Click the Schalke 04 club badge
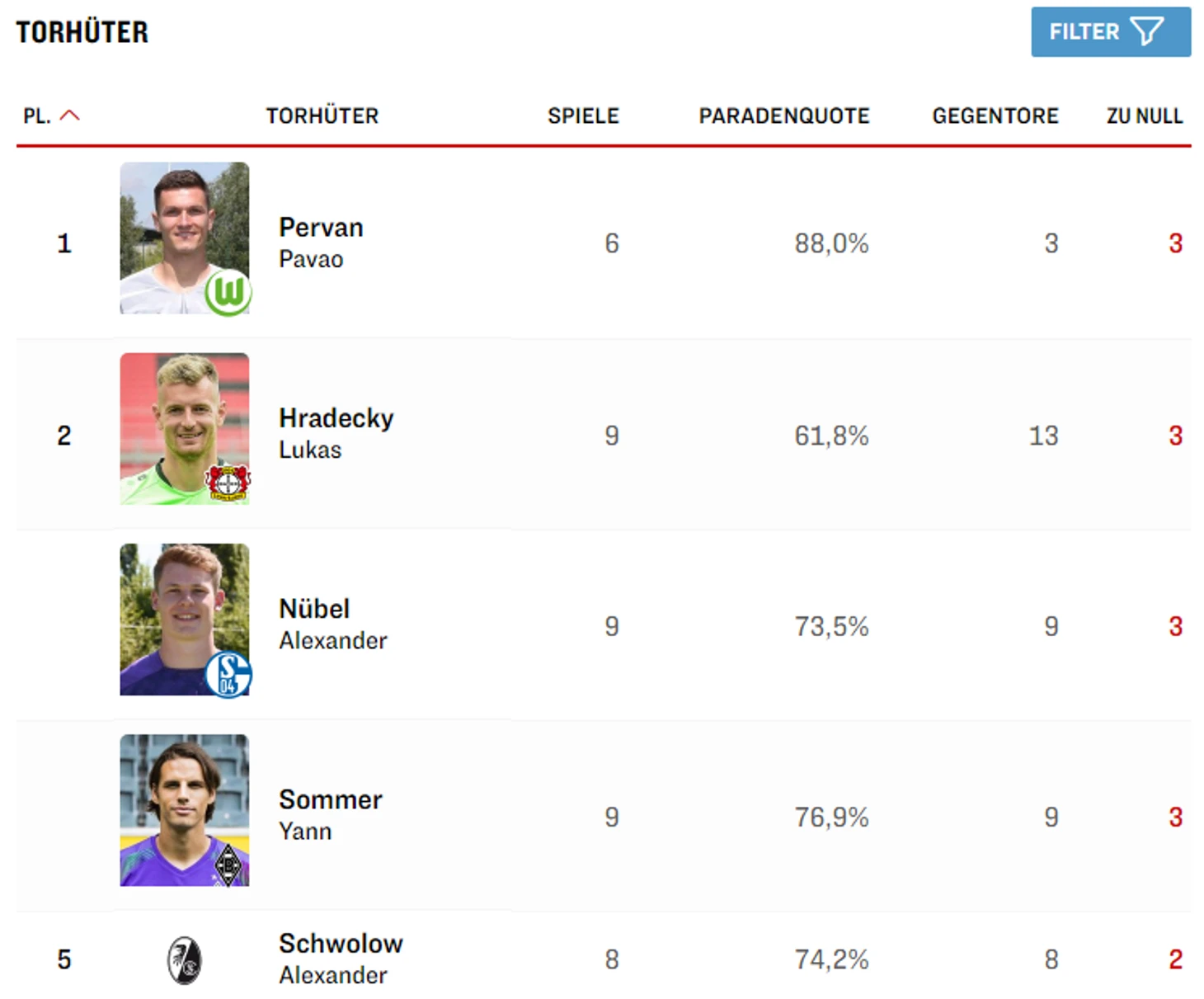The width and height of the screenshot is (1204, 999). tap(228, 674)
